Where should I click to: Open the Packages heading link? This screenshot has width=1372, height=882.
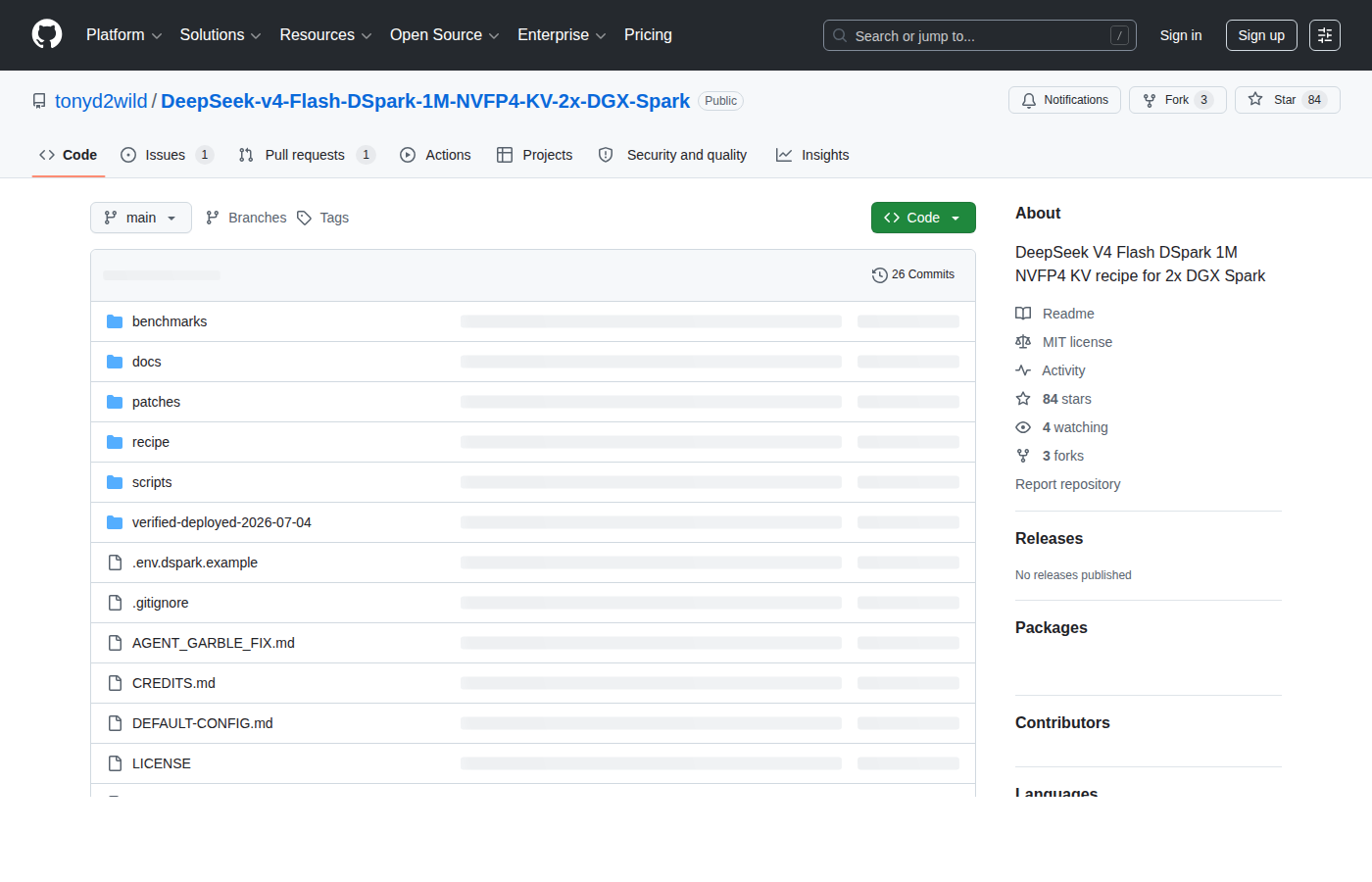coord(1052,628)
